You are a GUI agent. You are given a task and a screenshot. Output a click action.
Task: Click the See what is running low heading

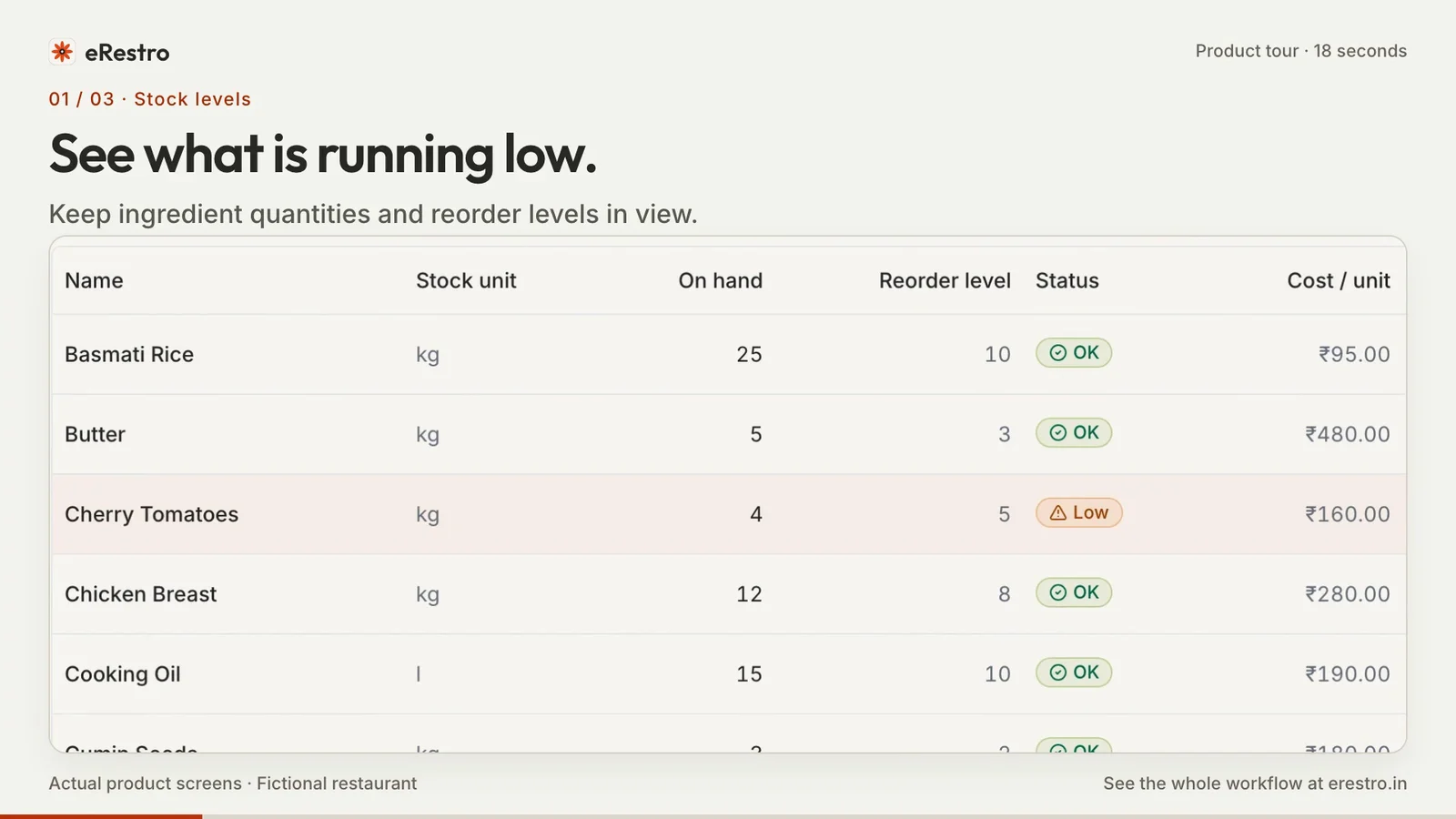coord(323,154)
